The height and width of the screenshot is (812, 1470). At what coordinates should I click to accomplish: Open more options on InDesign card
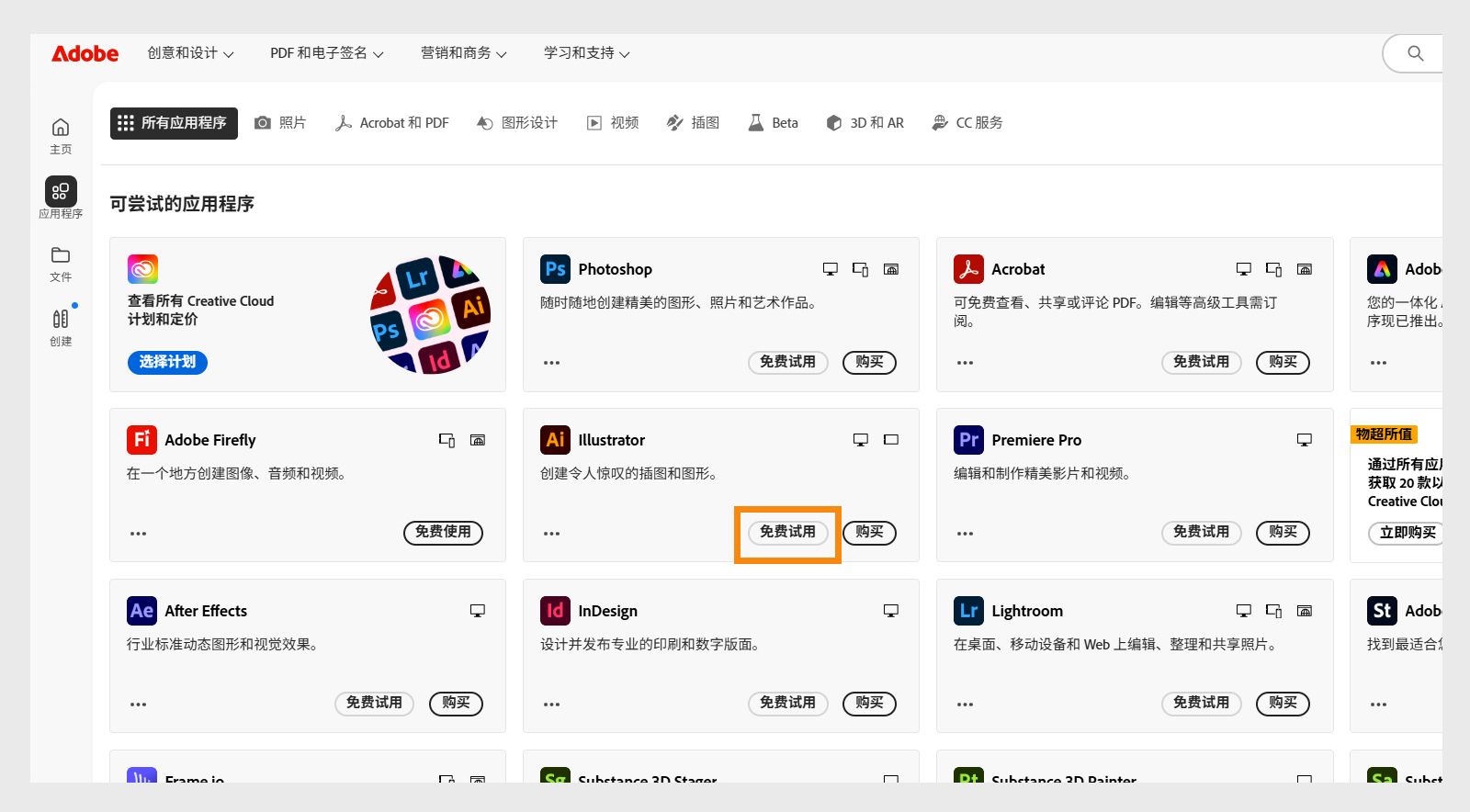551,705
